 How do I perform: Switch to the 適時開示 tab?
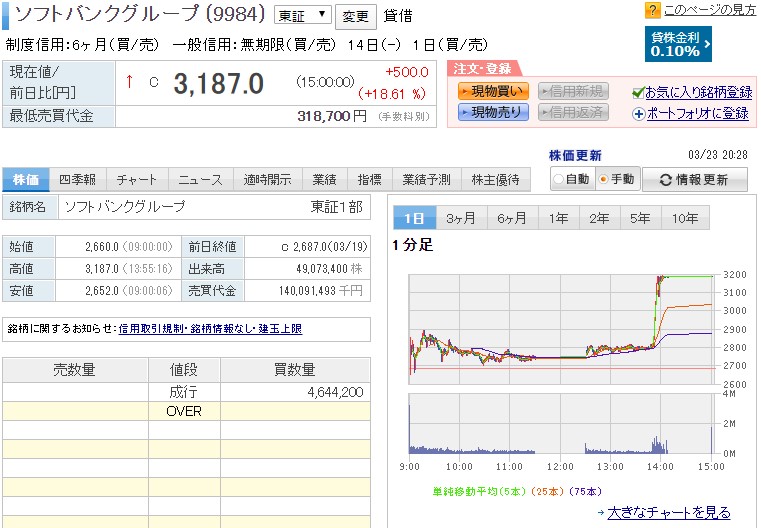(x=267, y=180)
